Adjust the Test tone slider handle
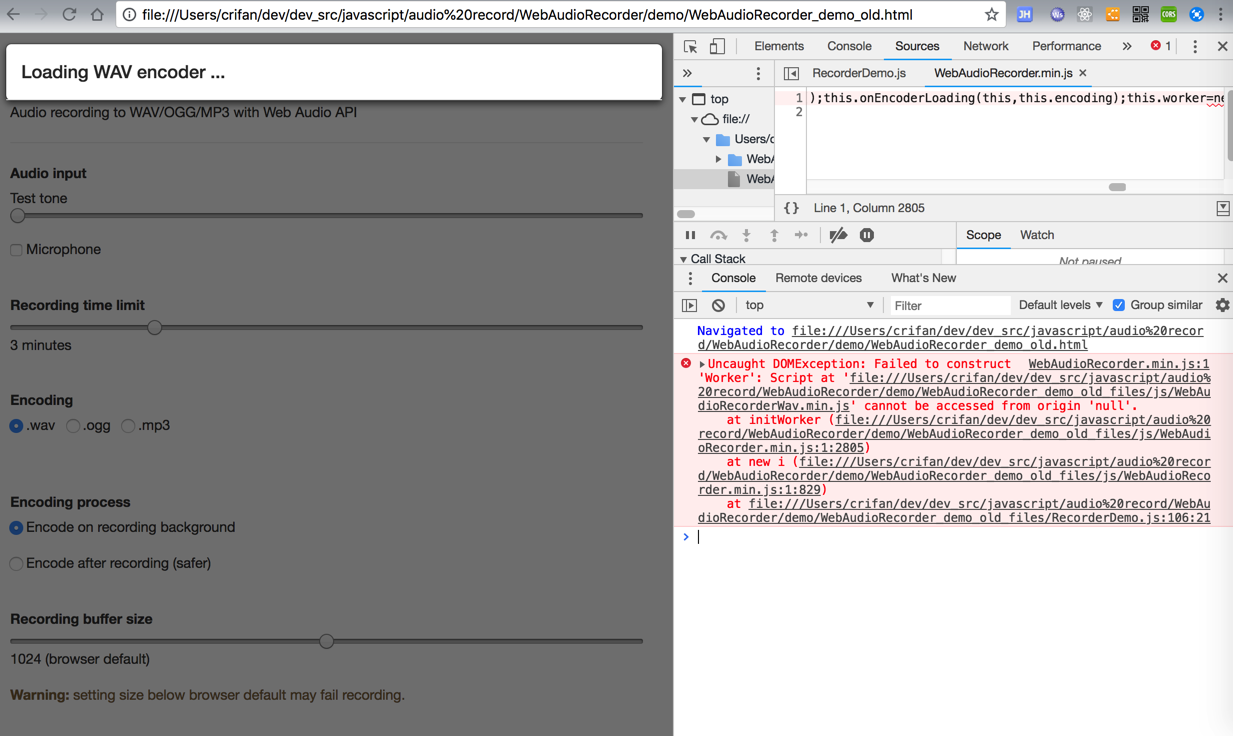Image resolution: width=1233 pixels, height=736 pixels. pyautogui.click(x=17, y=216)
